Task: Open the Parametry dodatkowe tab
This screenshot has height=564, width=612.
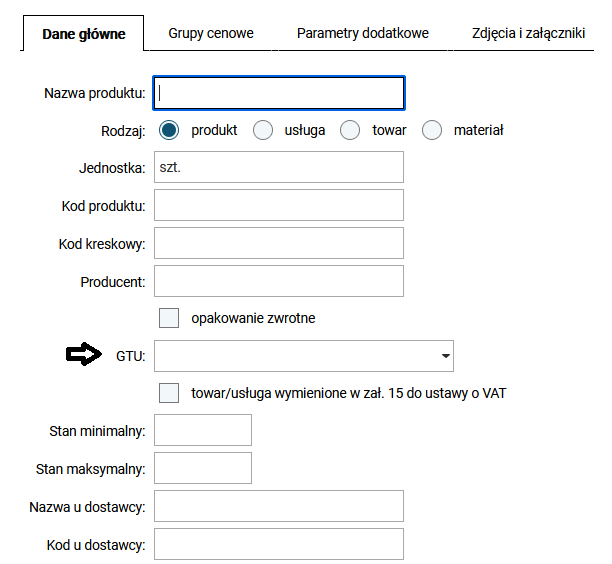Action: click(362, 33)
